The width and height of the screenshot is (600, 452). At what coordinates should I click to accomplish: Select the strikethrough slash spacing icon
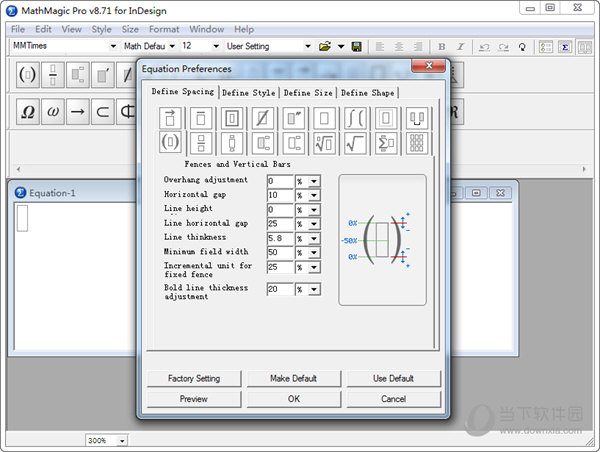[x=263, y=118]
